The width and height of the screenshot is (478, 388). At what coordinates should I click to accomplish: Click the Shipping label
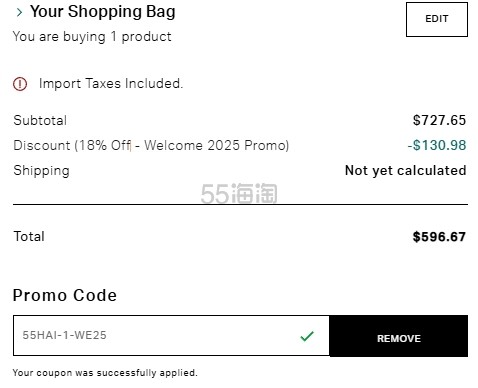[x=42, y=171]
